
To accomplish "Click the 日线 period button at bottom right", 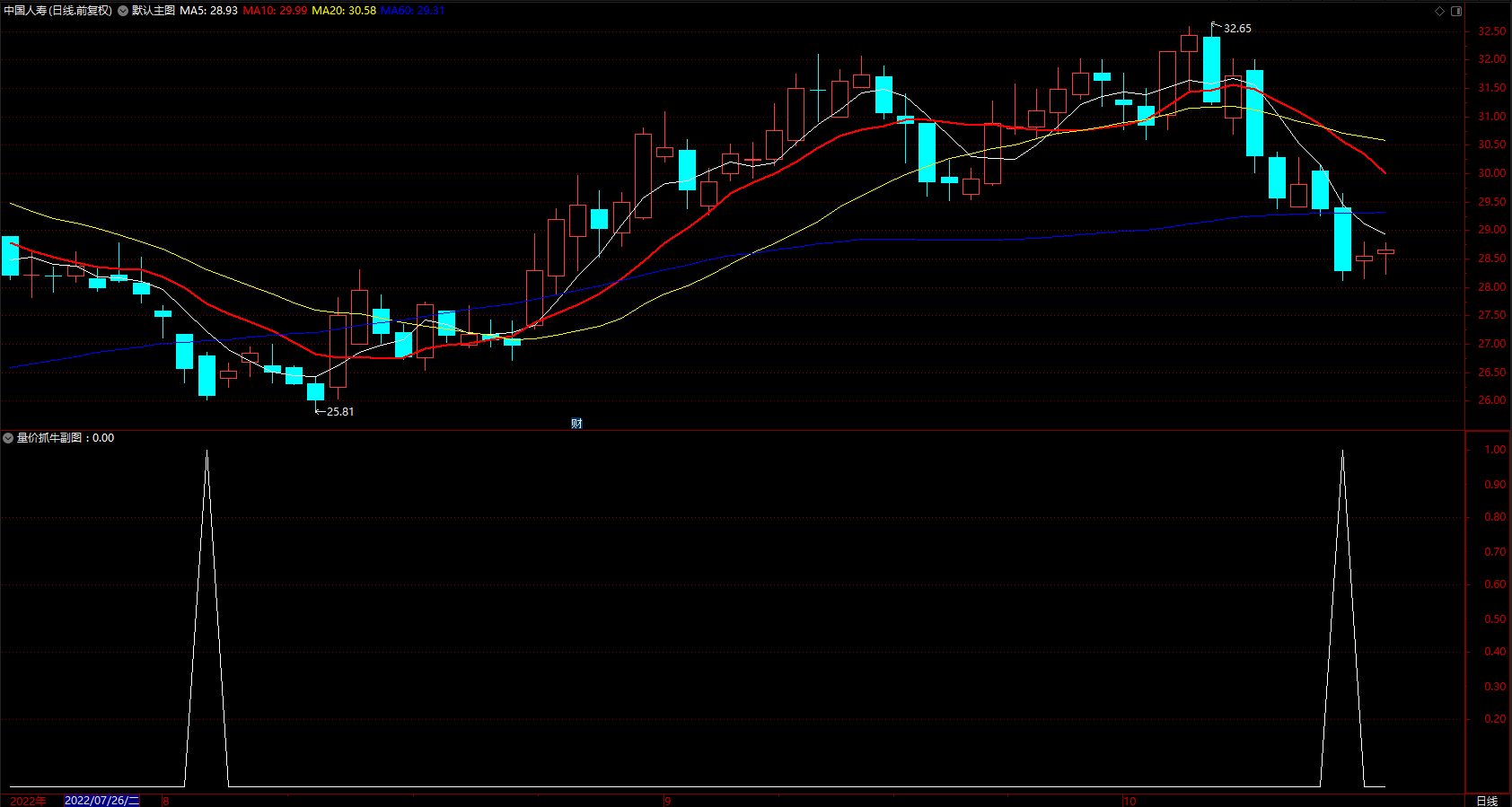I will pyautogui.click(x=1488, y=801).
